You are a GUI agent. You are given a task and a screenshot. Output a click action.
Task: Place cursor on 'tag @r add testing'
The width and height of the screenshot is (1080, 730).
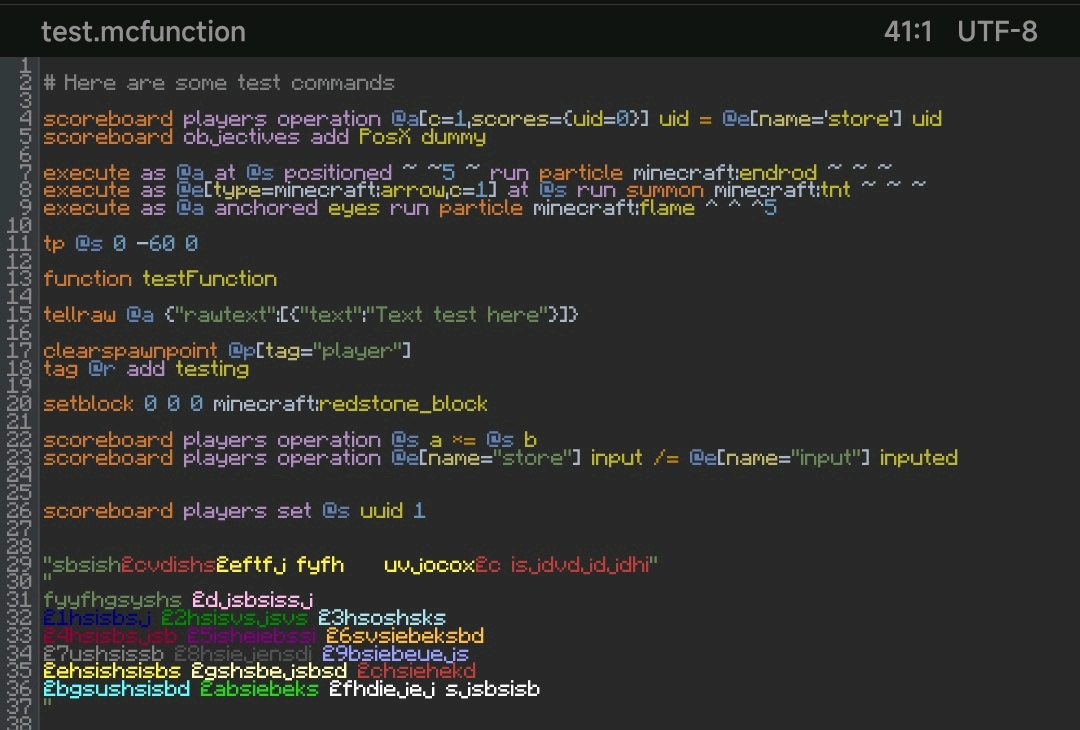click(146, 369)
